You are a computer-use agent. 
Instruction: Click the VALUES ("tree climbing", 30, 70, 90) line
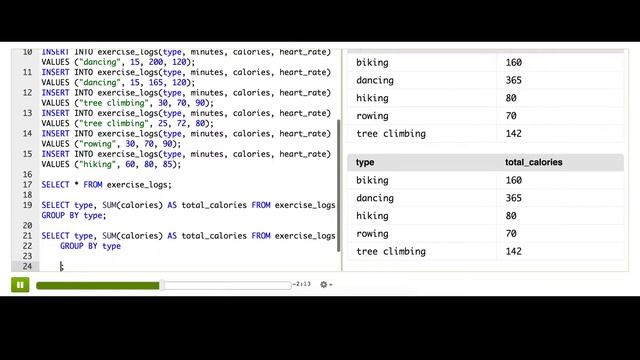[x=127, y=103]
